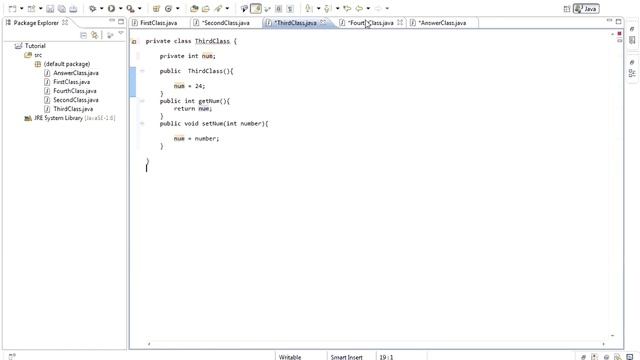Select the Java perspective button
Screen dimensions: 640x360
tap(586, 9)
